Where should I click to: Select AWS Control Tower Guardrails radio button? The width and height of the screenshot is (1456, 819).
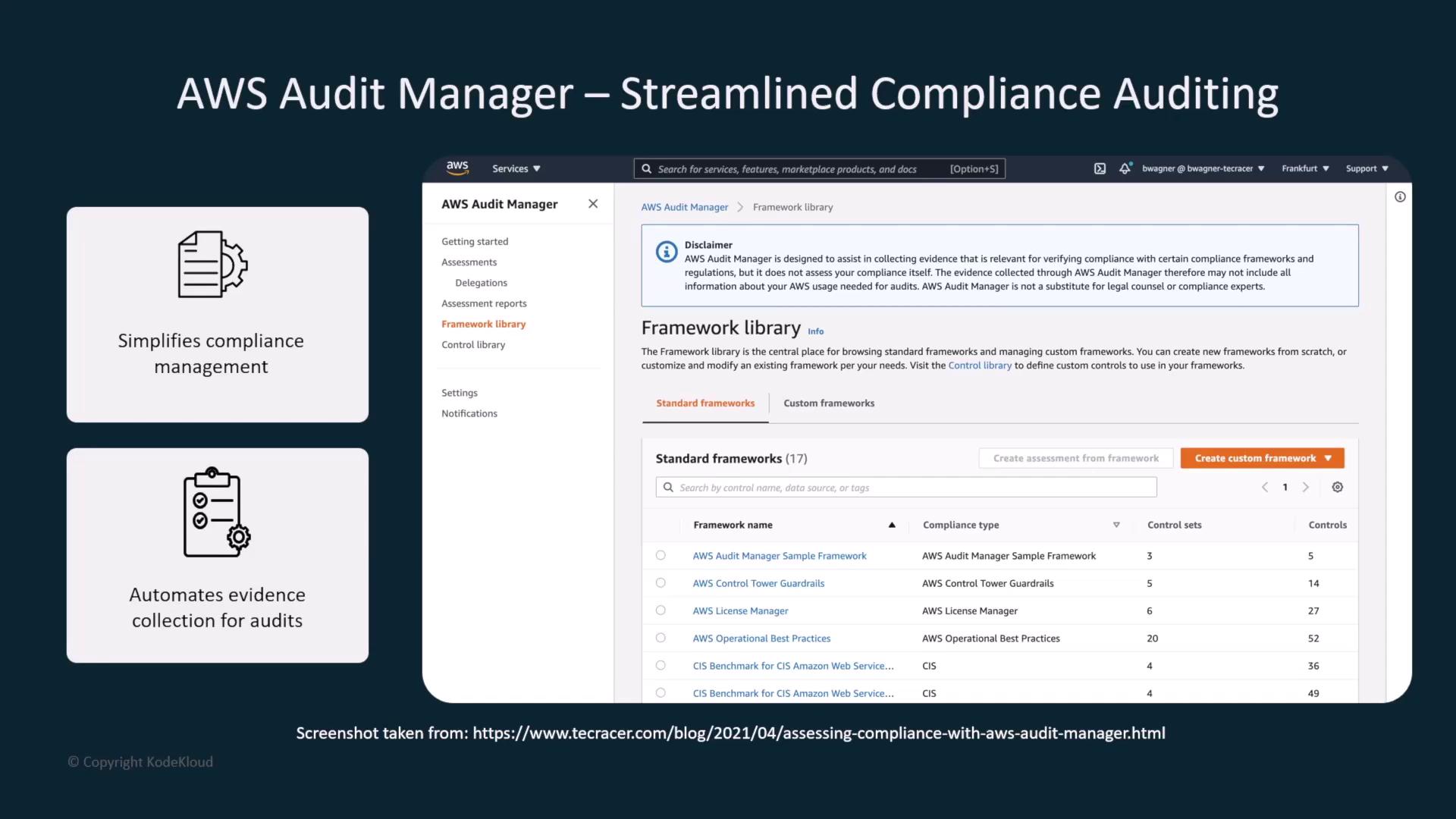coord(661,583)
